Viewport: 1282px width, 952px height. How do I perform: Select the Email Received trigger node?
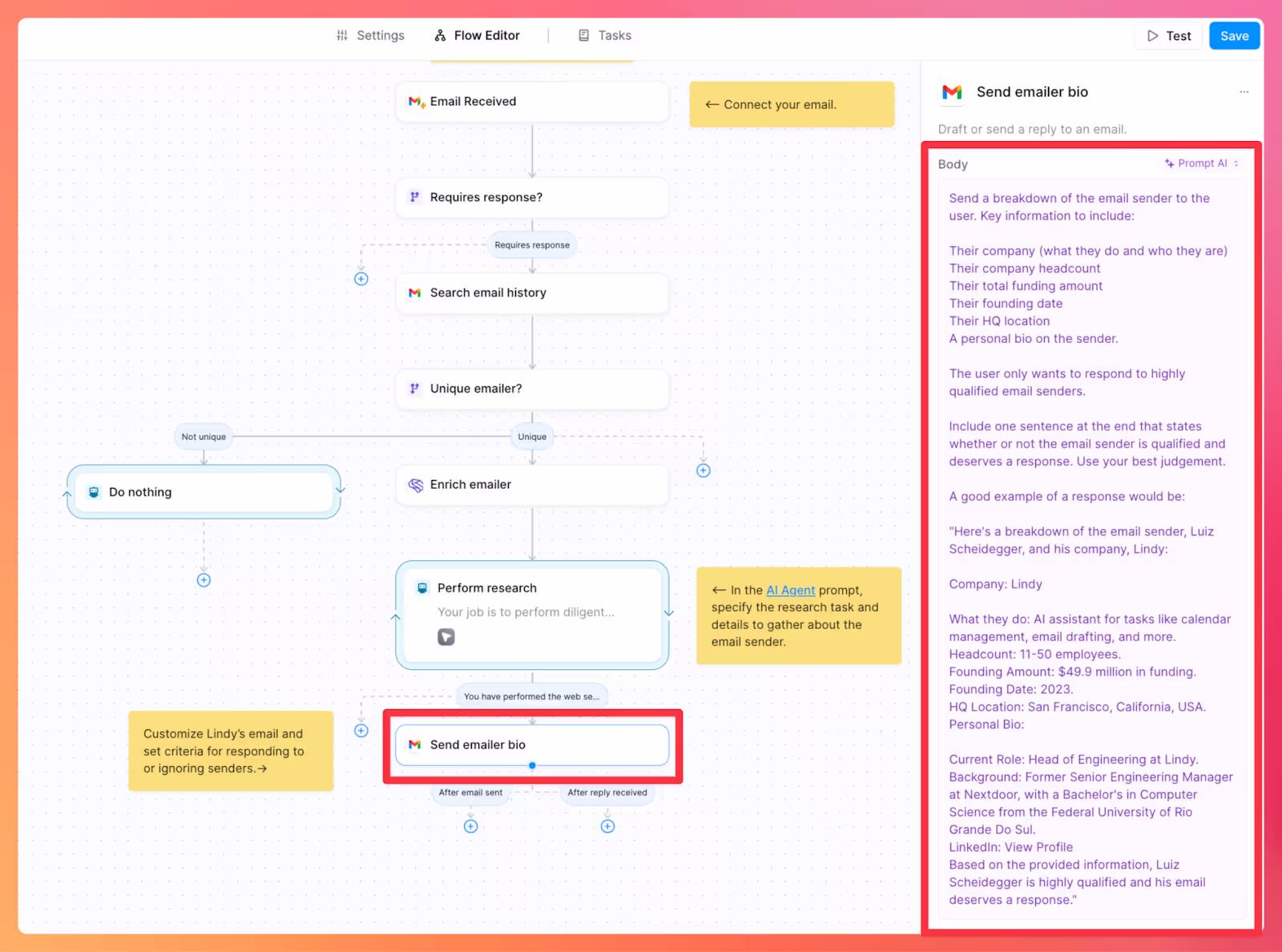click(532, 102)
